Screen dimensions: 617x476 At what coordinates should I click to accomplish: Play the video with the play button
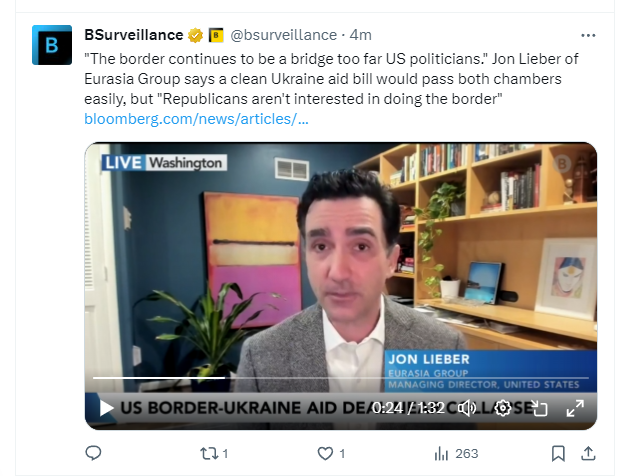point(106,408)
